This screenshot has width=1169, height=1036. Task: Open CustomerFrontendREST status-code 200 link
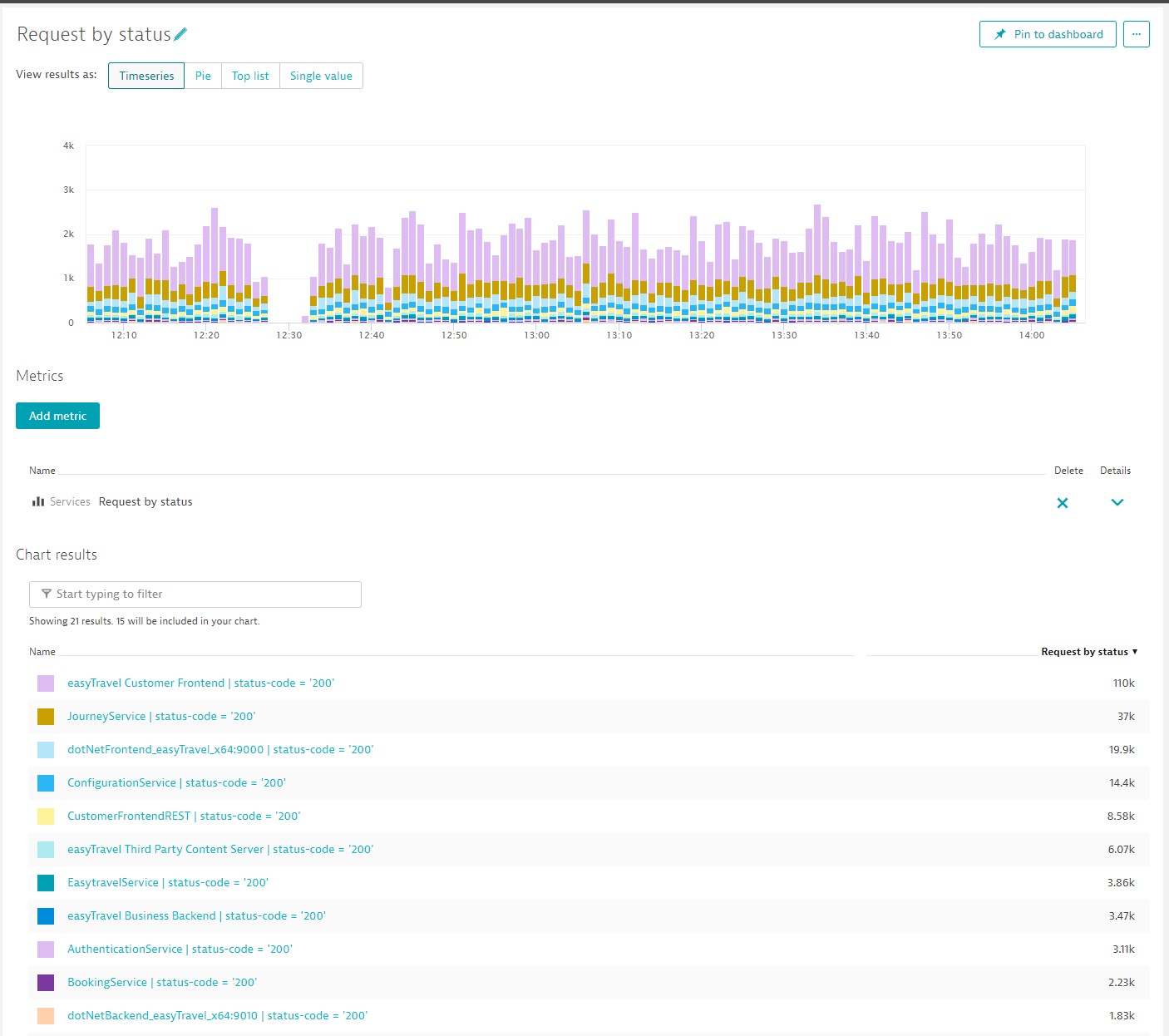tap(184, 816)
